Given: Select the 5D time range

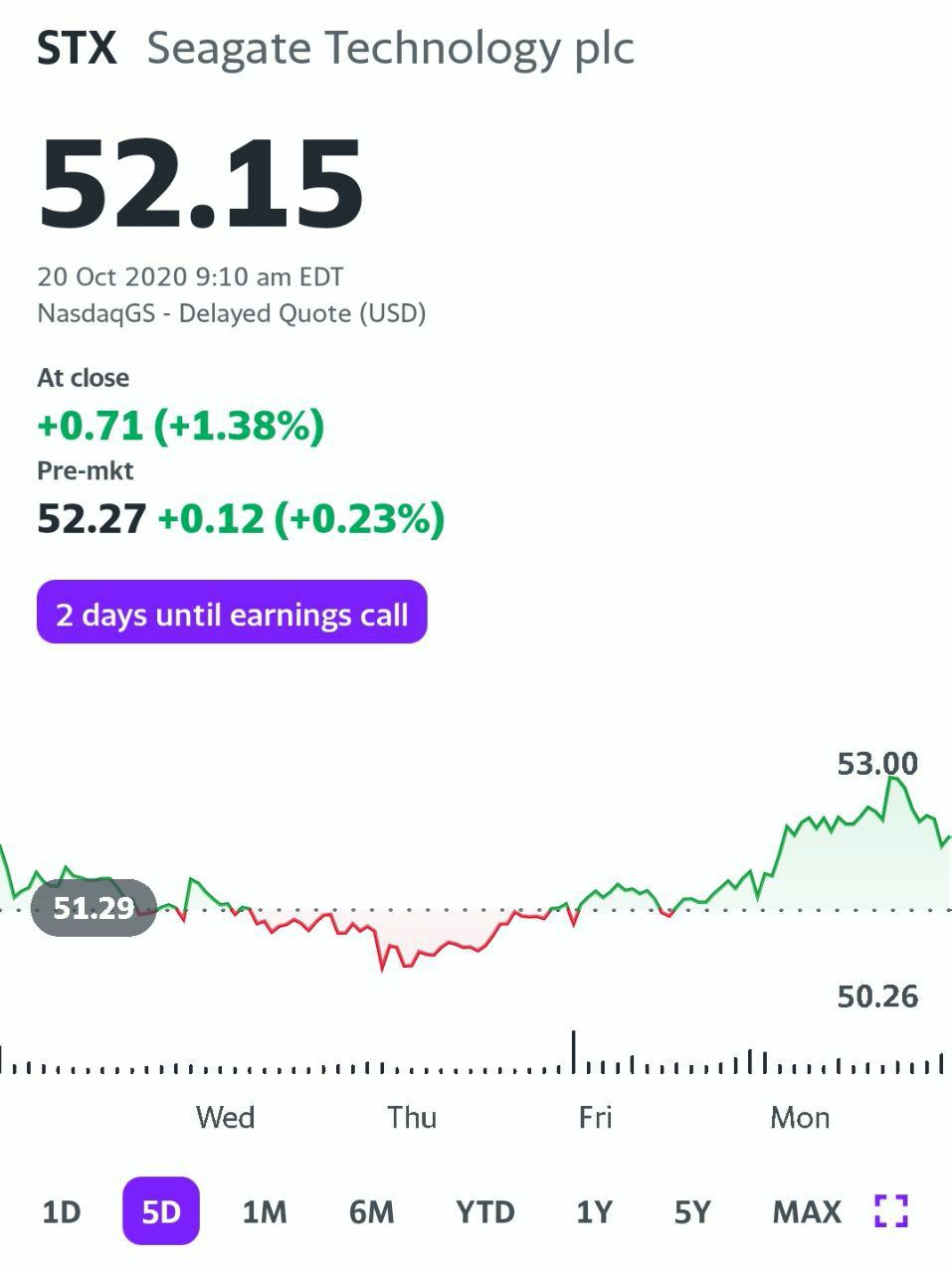Looking at the screenshot, I should point(161,1211).
